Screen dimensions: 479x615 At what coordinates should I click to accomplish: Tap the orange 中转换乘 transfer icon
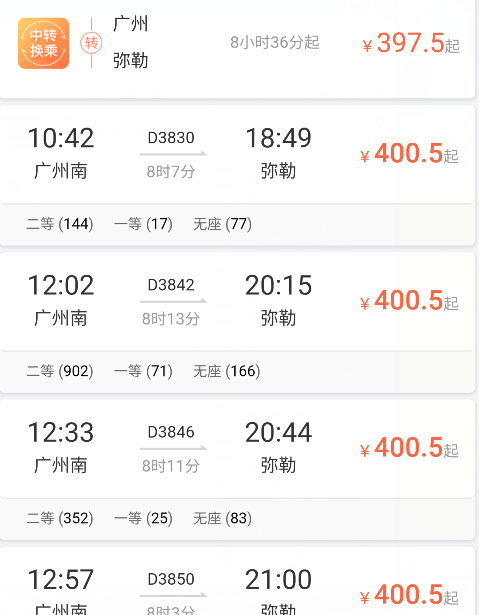pos(44,43)
